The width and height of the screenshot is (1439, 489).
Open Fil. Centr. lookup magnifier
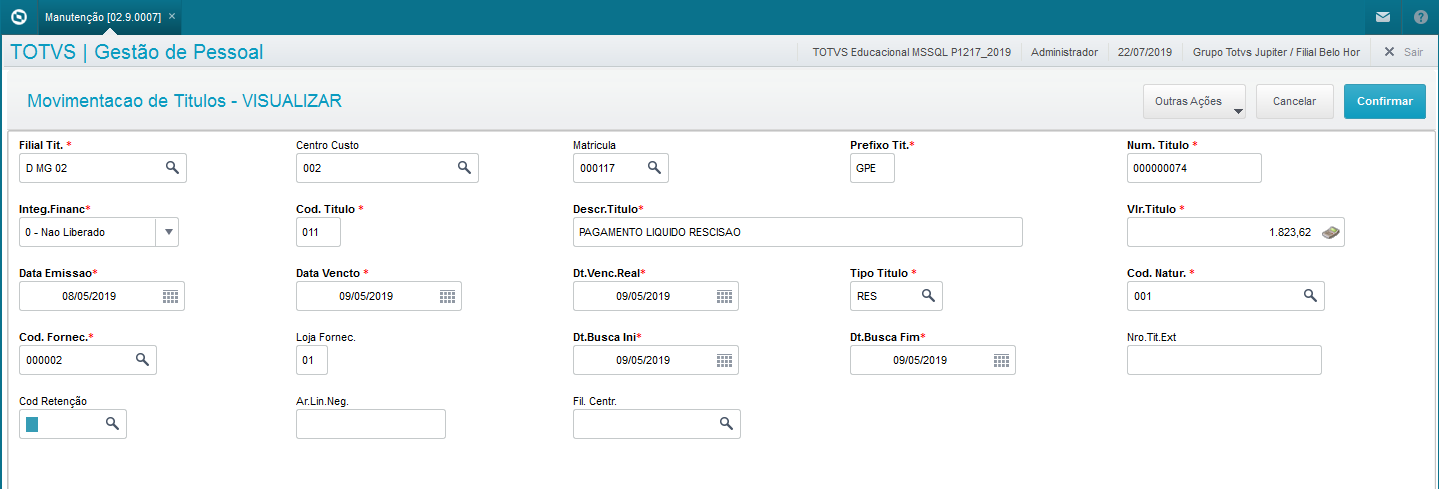pos(726,424)
